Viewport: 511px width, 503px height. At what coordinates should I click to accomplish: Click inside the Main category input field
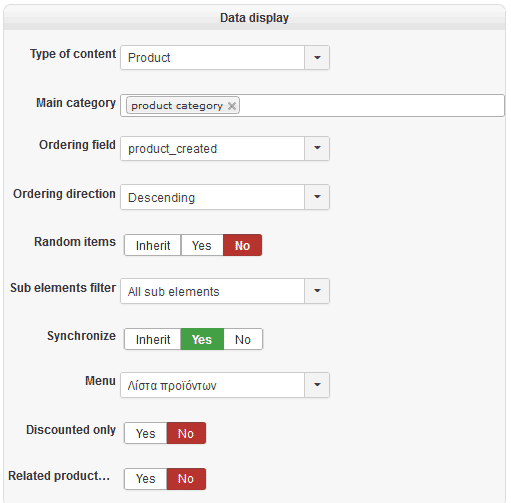(x=370, y=106)
